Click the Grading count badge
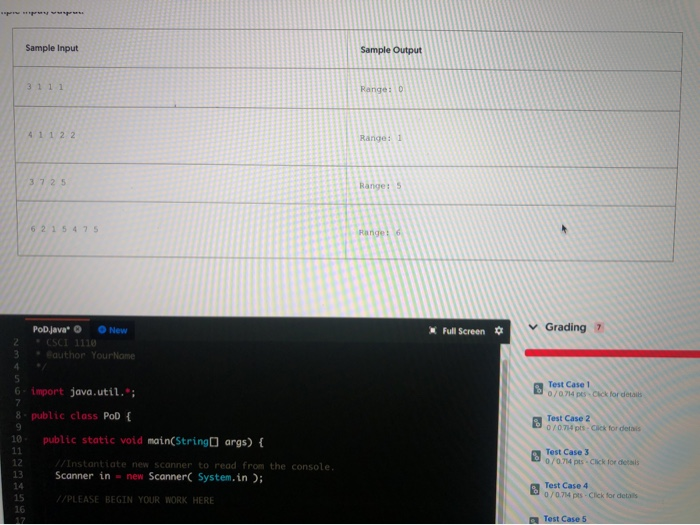Screen dimensions: 700x525 click(x=599, y=328)
